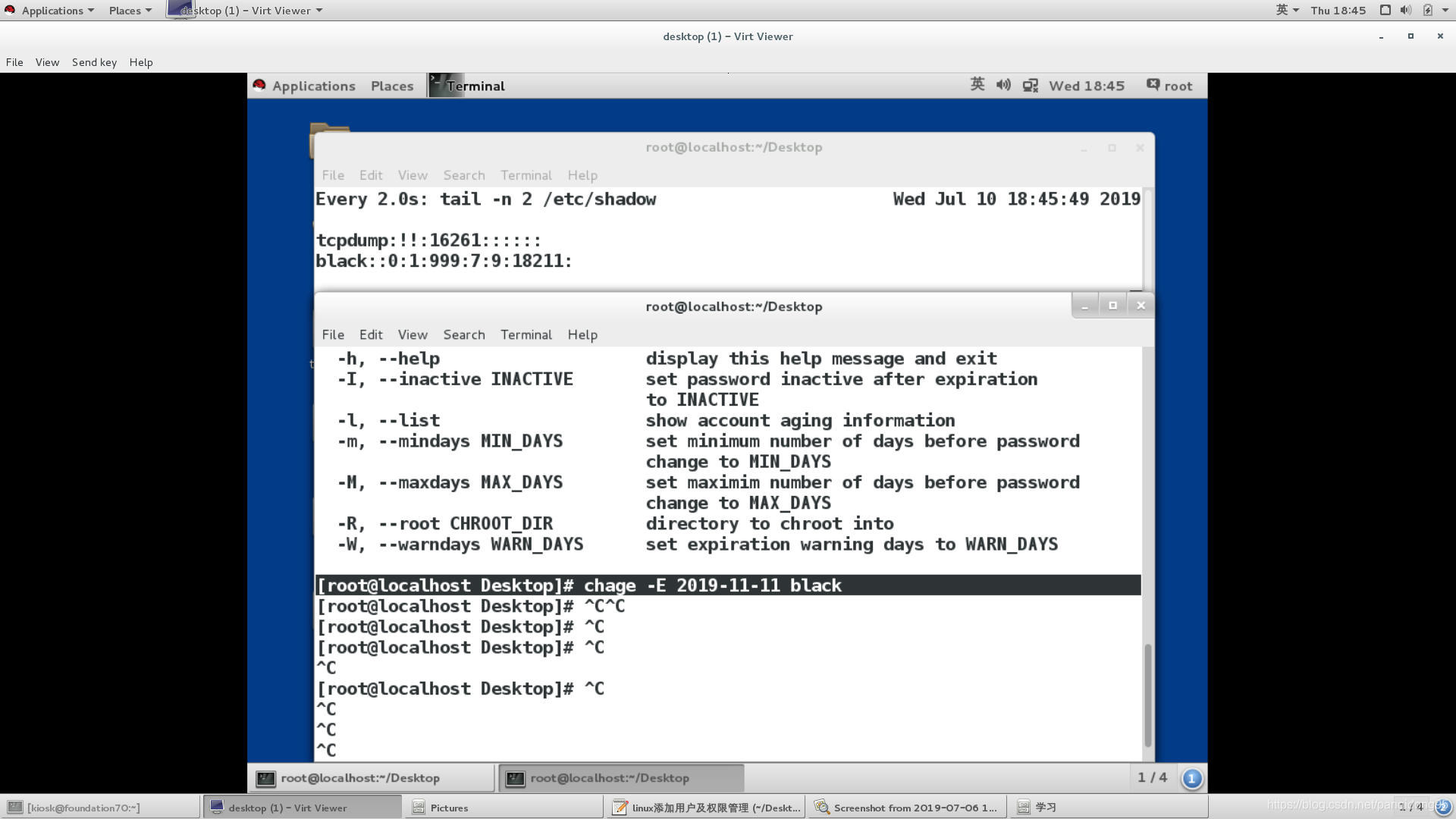Viewport: 1456px width, 819px height.
Task: Open Virt Viewer File menu
Action: pos(14,62)
